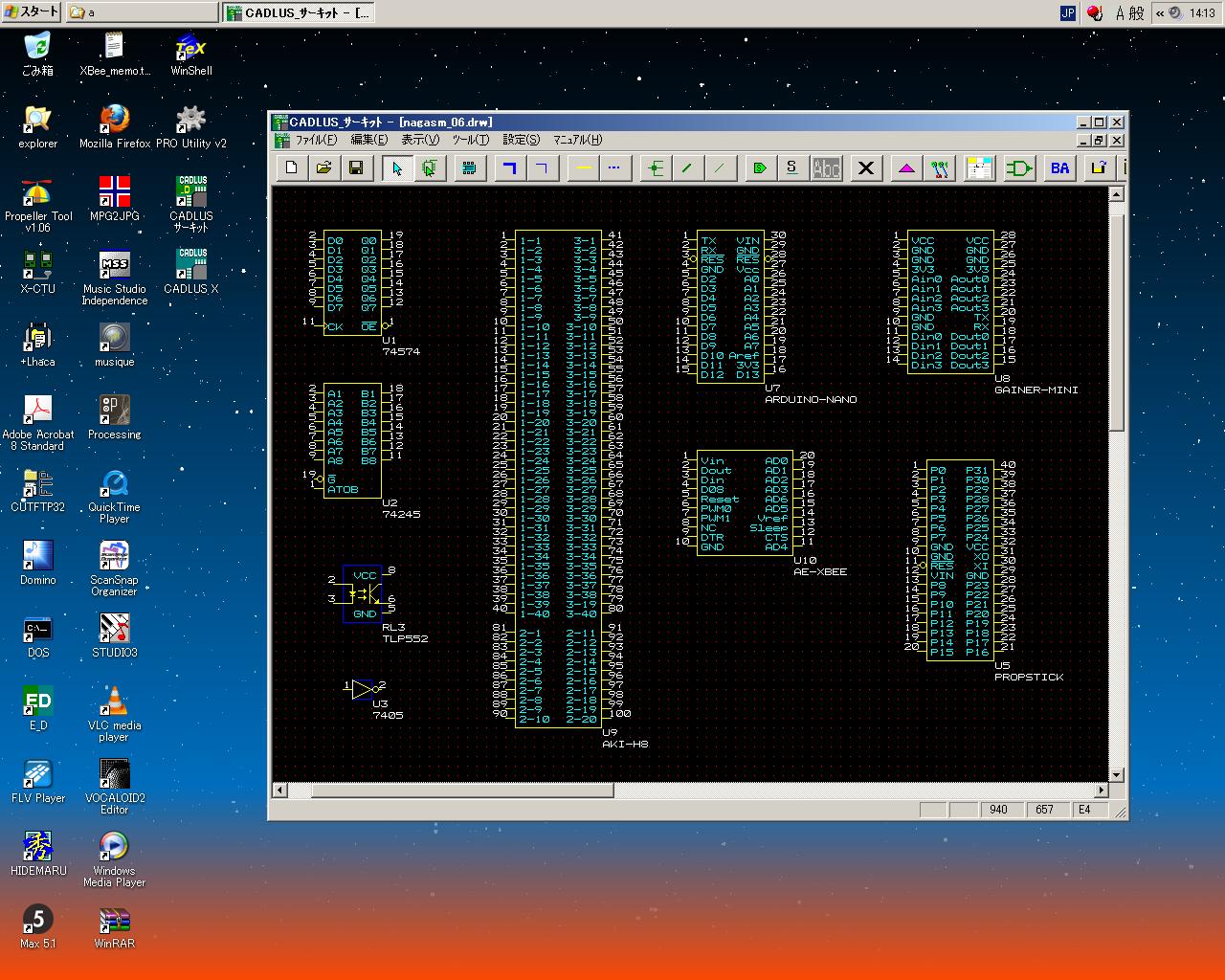Screen dimensions: 1225x980
Task: Click the ARDUINO-NANO component label
Action: (x=811, y=399)
